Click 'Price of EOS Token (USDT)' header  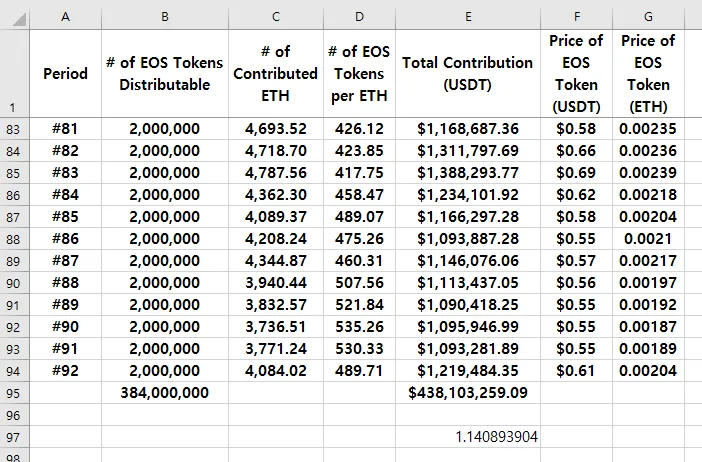(x=577, y=73)
